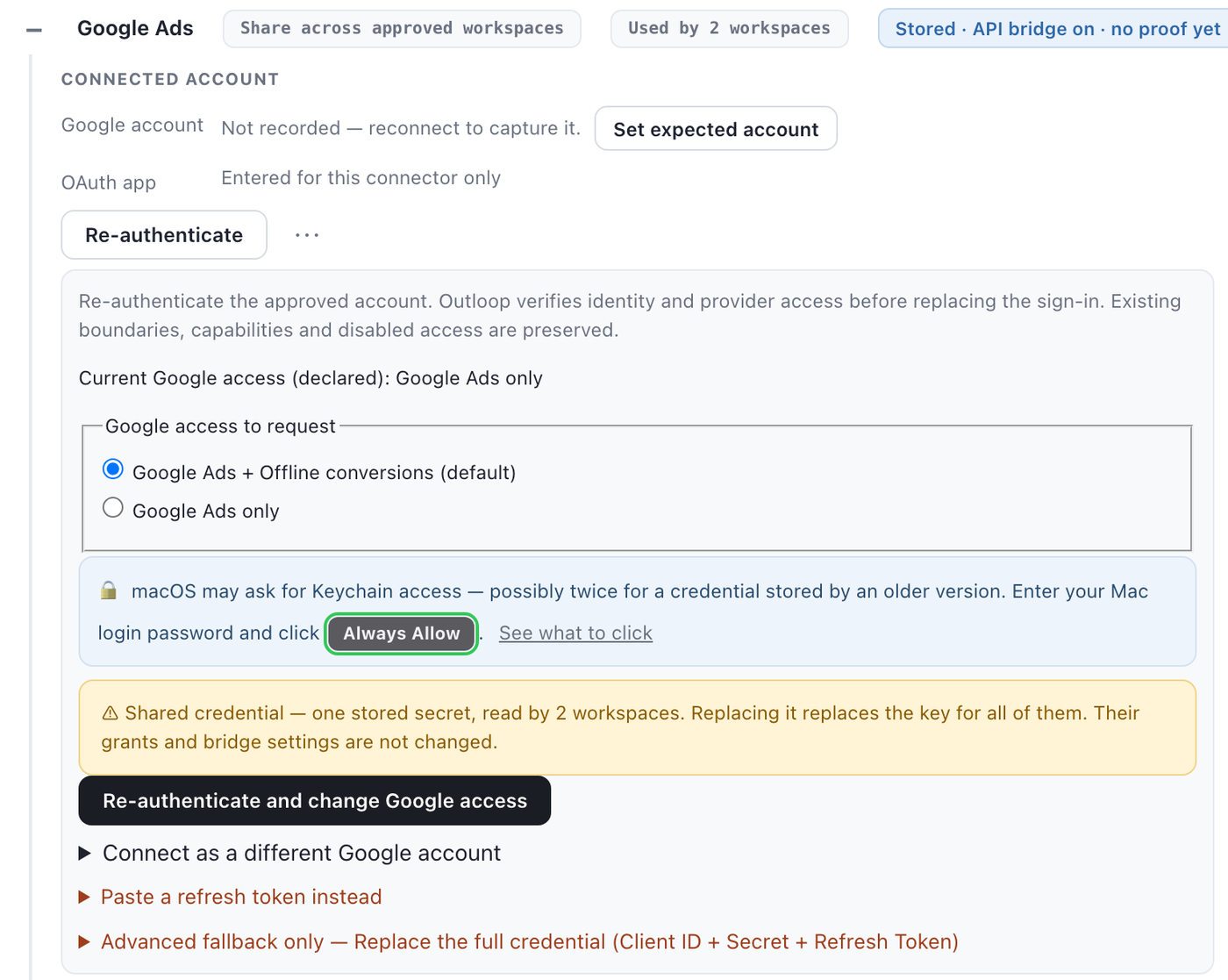This screenshot has width=1228, height=980.
Task: Collapse the Google Ads connector section
Action: [34, 30]
